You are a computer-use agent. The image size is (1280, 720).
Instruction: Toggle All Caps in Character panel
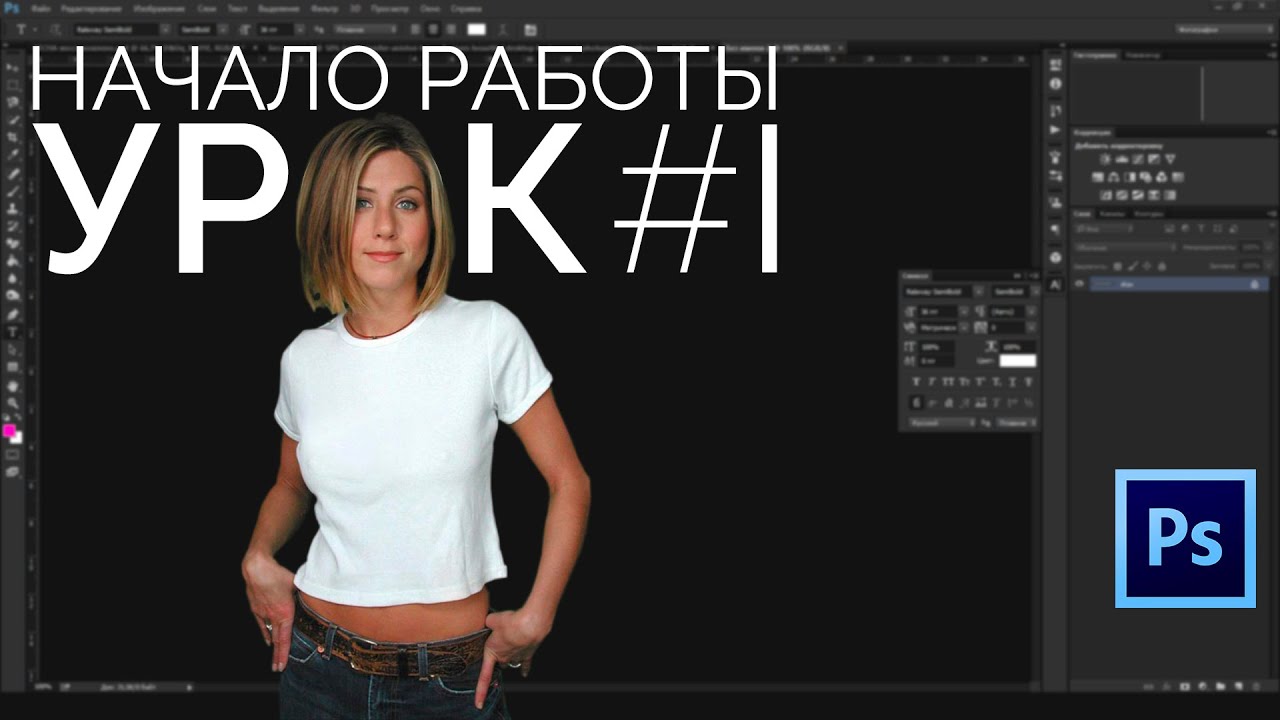click(x=948, y=382)
